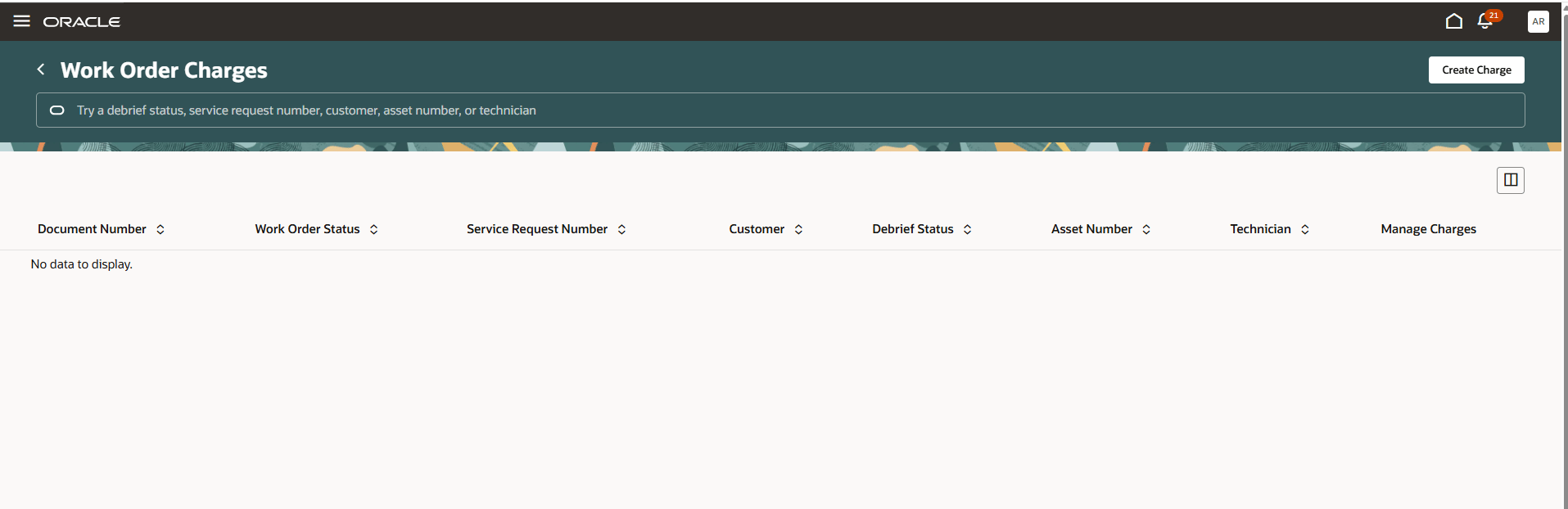Click the search icon in search bar
The width and height of the screenshot is (1568, 509).
pos(57,110)
